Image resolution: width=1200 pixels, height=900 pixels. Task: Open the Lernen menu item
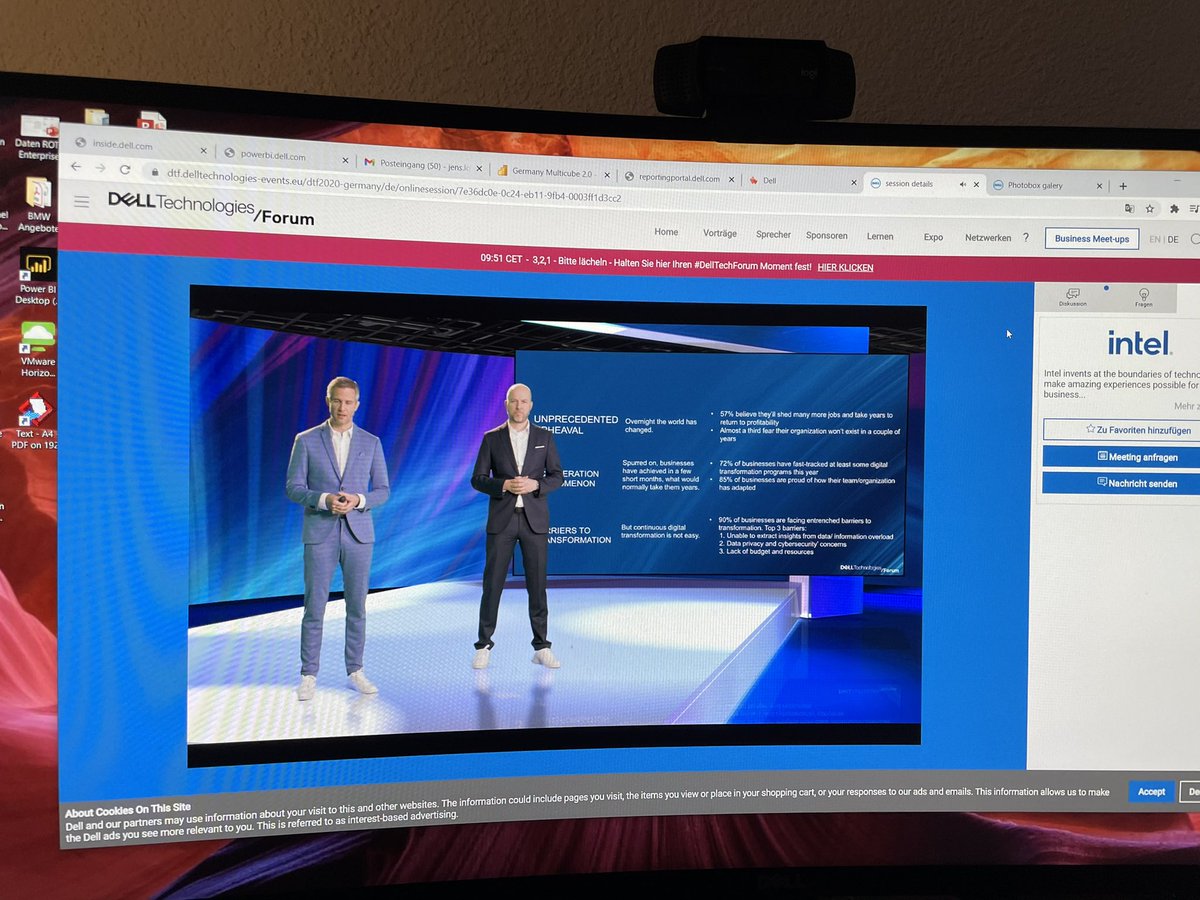880,237
